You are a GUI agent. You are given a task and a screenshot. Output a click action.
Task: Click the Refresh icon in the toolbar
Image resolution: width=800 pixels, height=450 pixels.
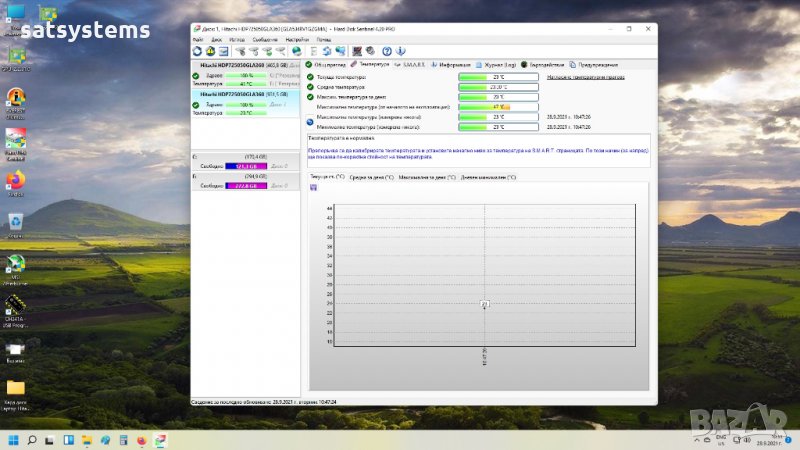tap(198, 50)
